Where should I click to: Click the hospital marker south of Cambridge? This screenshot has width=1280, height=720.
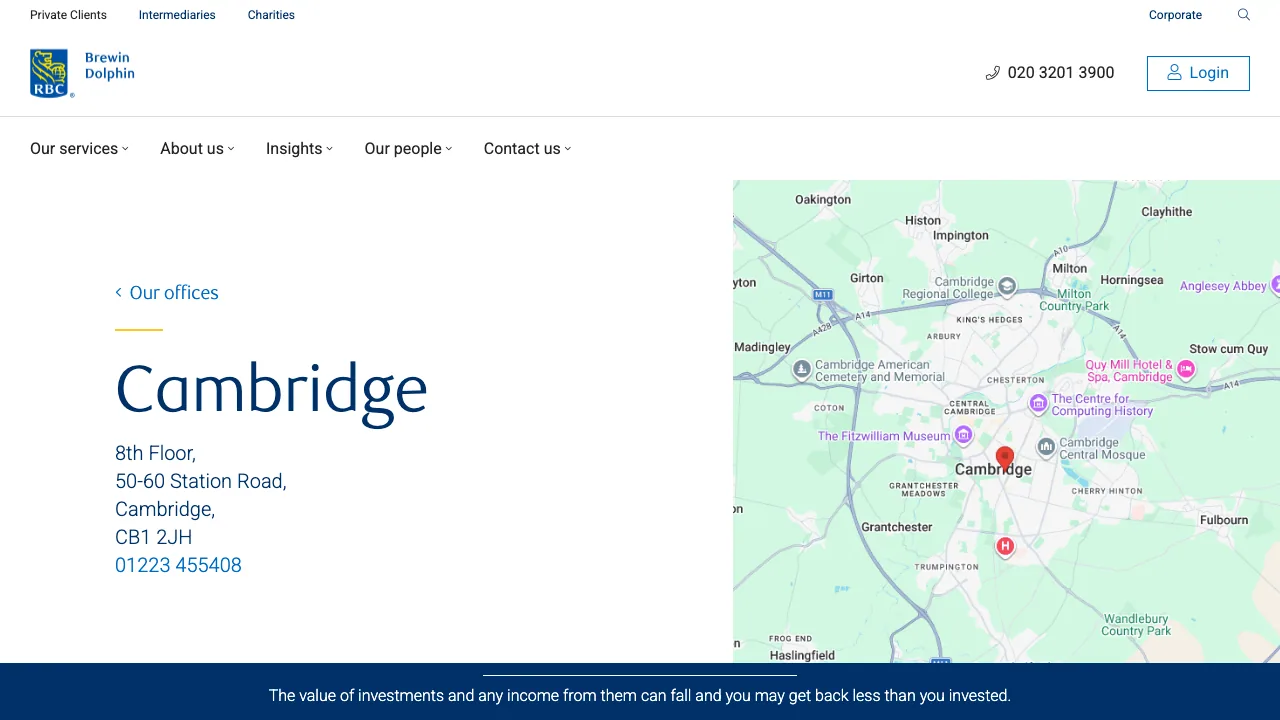1005,546
